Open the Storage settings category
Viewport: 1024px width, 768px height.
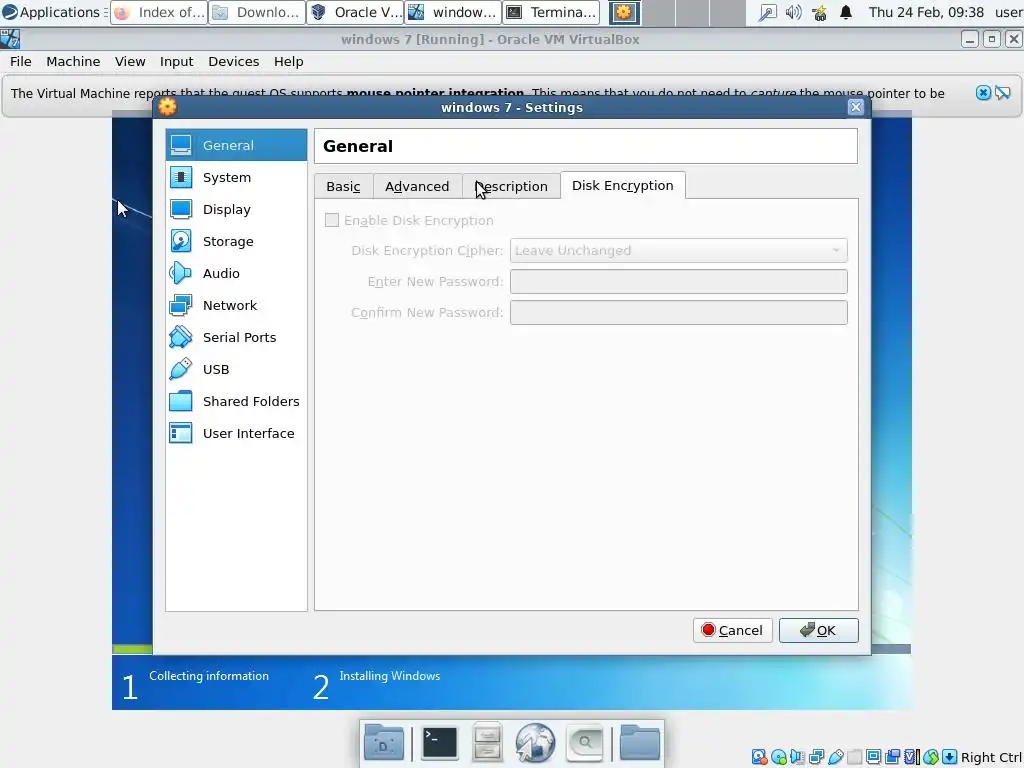[236, 241]
